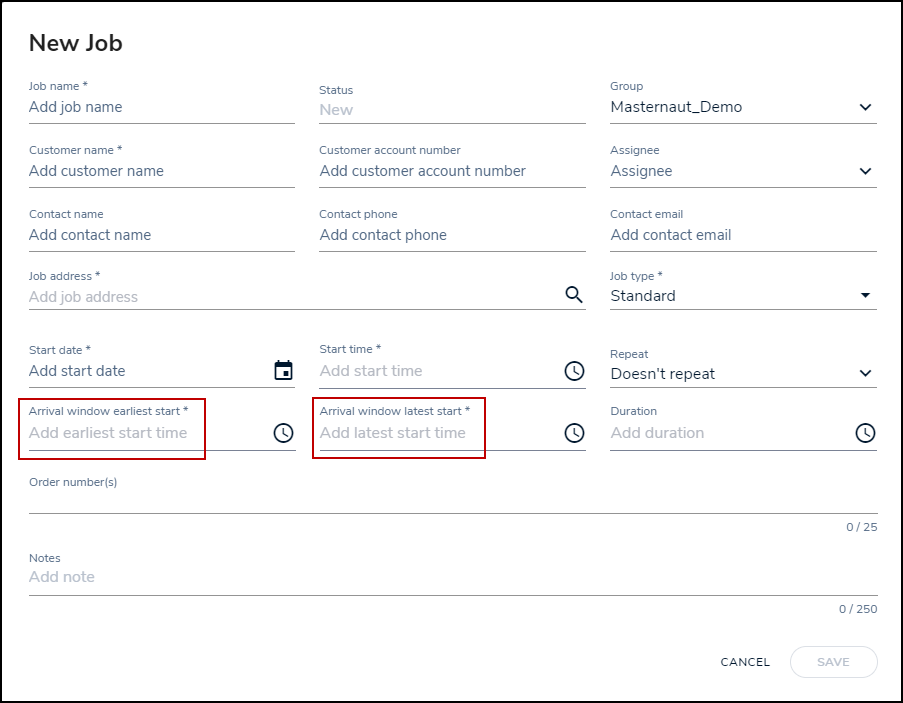903x703 pixels.
Task: Select the Standard job type value
Action: coord(643,296)
